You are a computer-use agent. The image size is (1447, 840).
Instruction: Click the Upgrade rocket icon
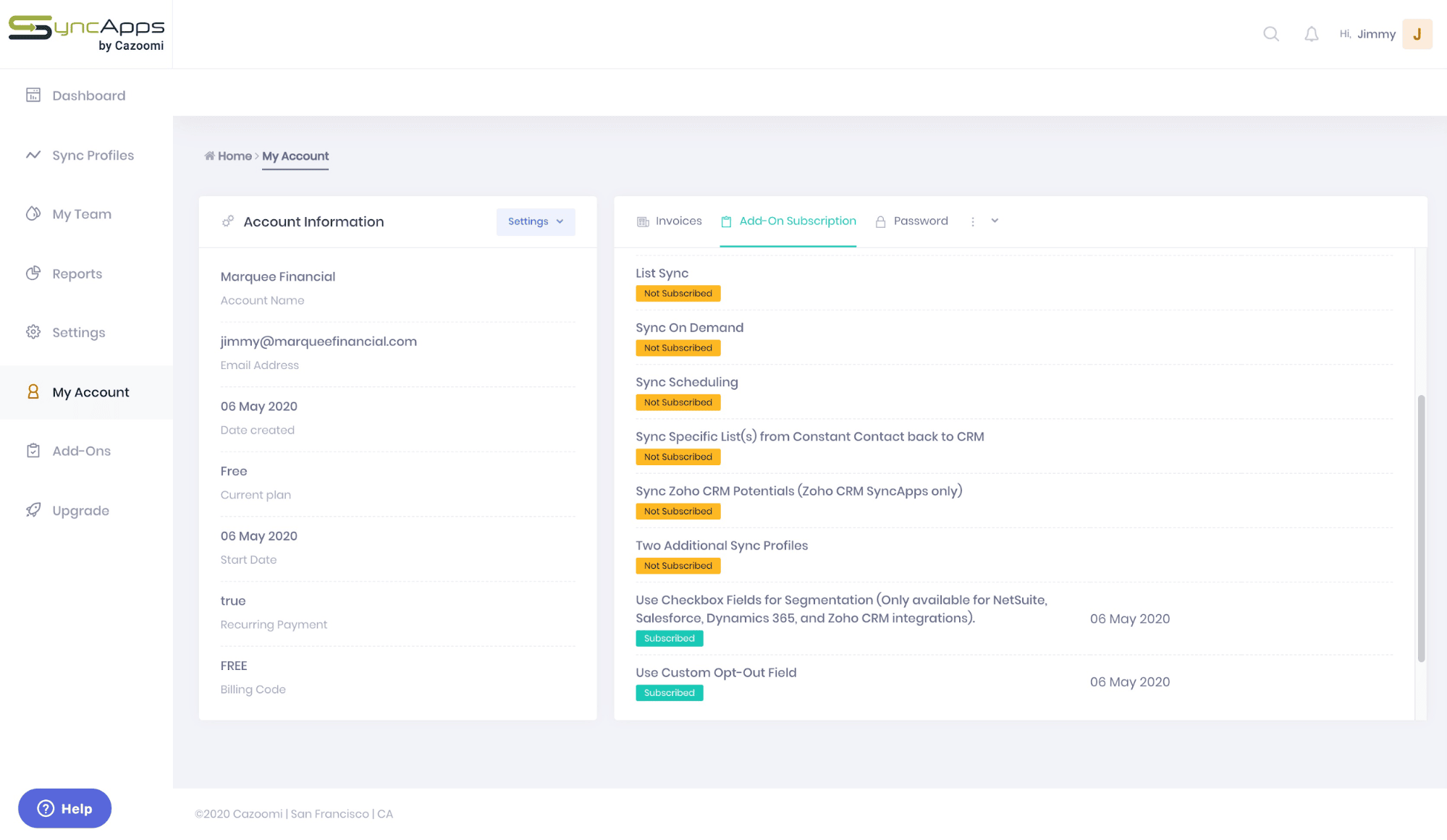[33, 510]
